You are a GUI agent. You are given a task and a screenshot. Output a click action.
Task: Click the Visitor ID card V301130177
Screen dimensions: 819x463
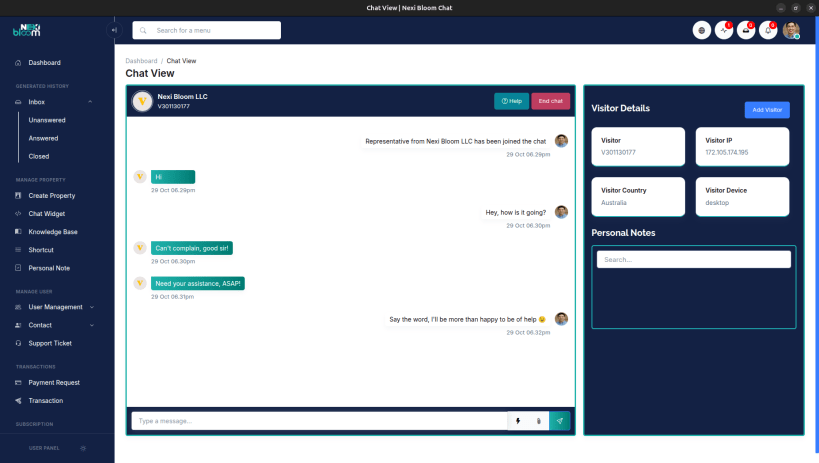click(x=638, y=147)
